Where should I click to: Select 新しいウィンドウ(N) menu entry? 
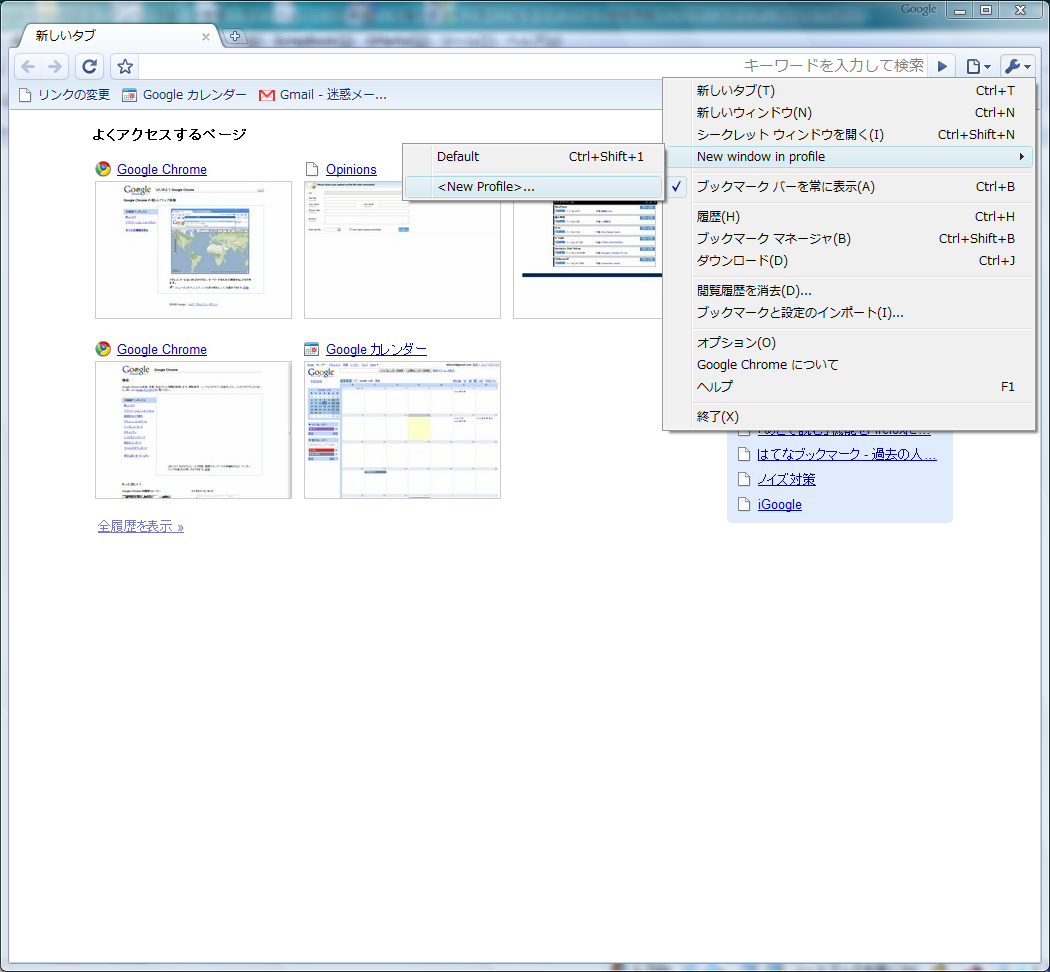click(x=849, y=112)
